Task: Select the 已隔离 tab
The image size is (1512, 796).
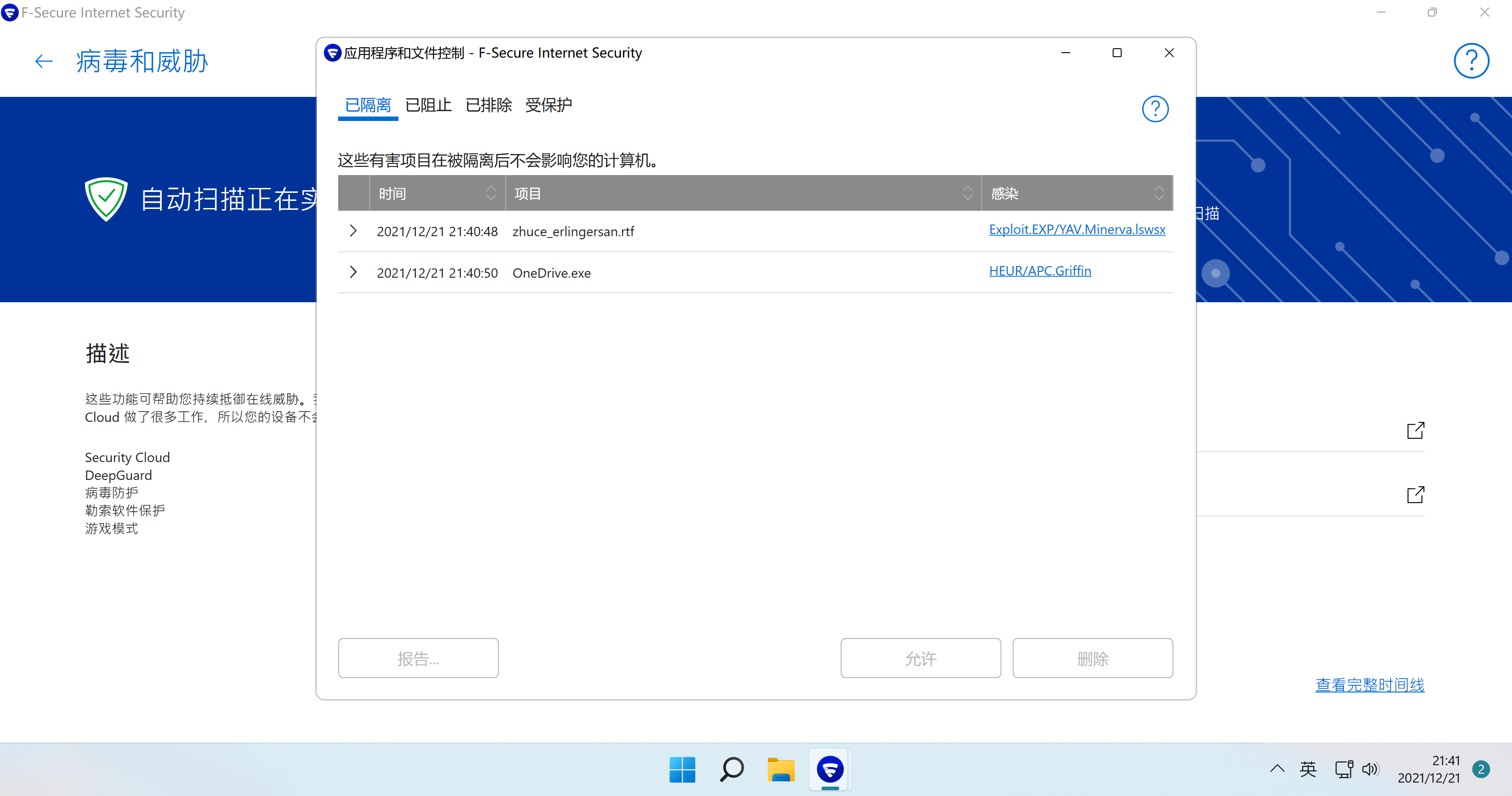Action: [368, 105]
